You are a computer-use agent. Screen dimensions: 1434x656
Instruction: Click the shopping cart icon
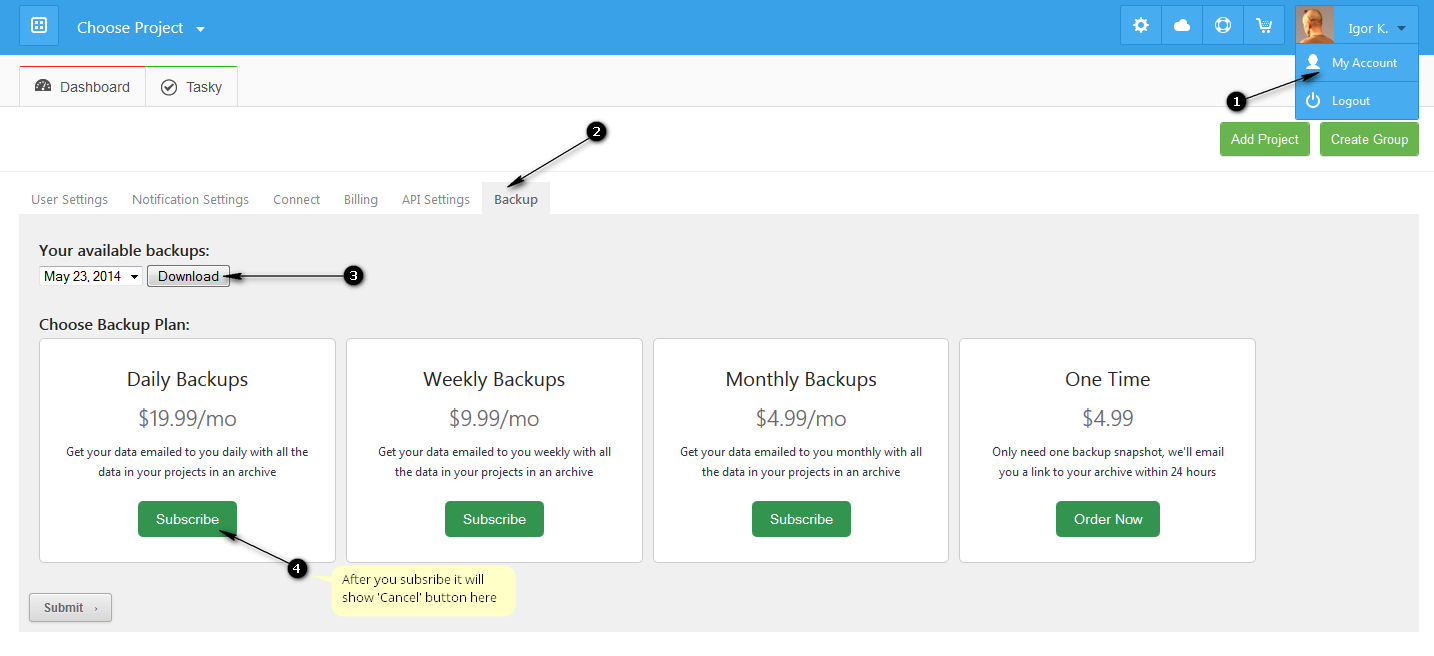[x=1264, y=26]
